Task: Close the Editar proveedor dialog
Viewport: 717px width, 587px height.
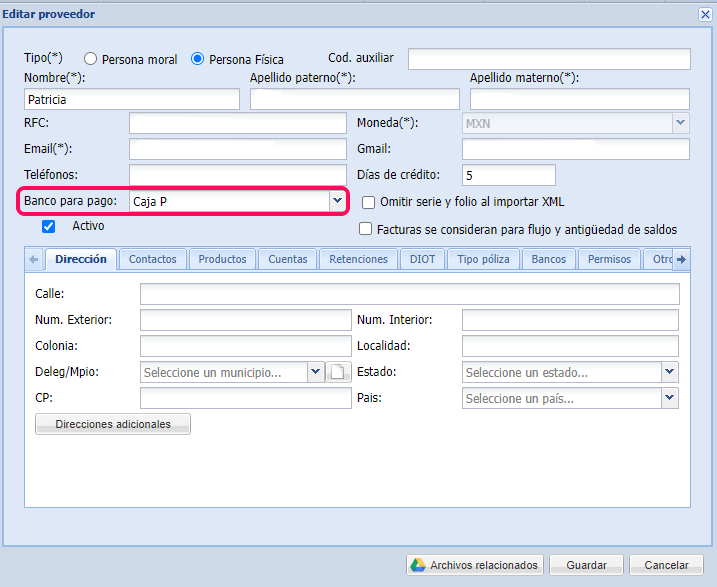Action: [x=703, y=13]
